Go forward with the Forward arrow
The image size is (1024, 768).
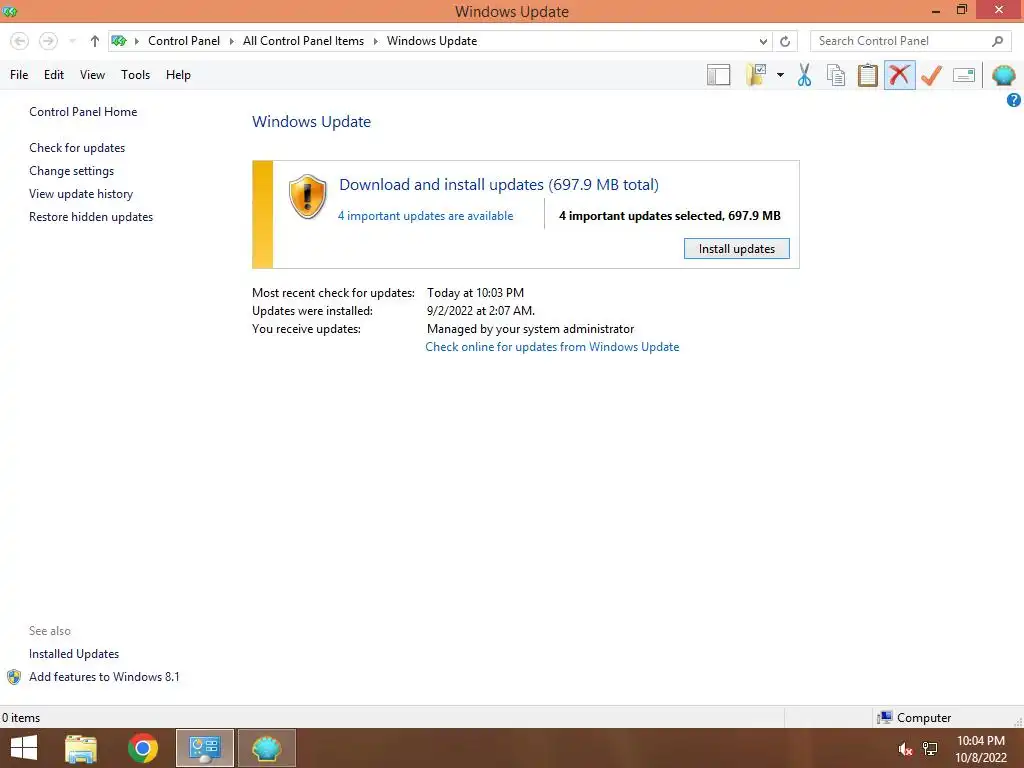[x=48, y=41]
